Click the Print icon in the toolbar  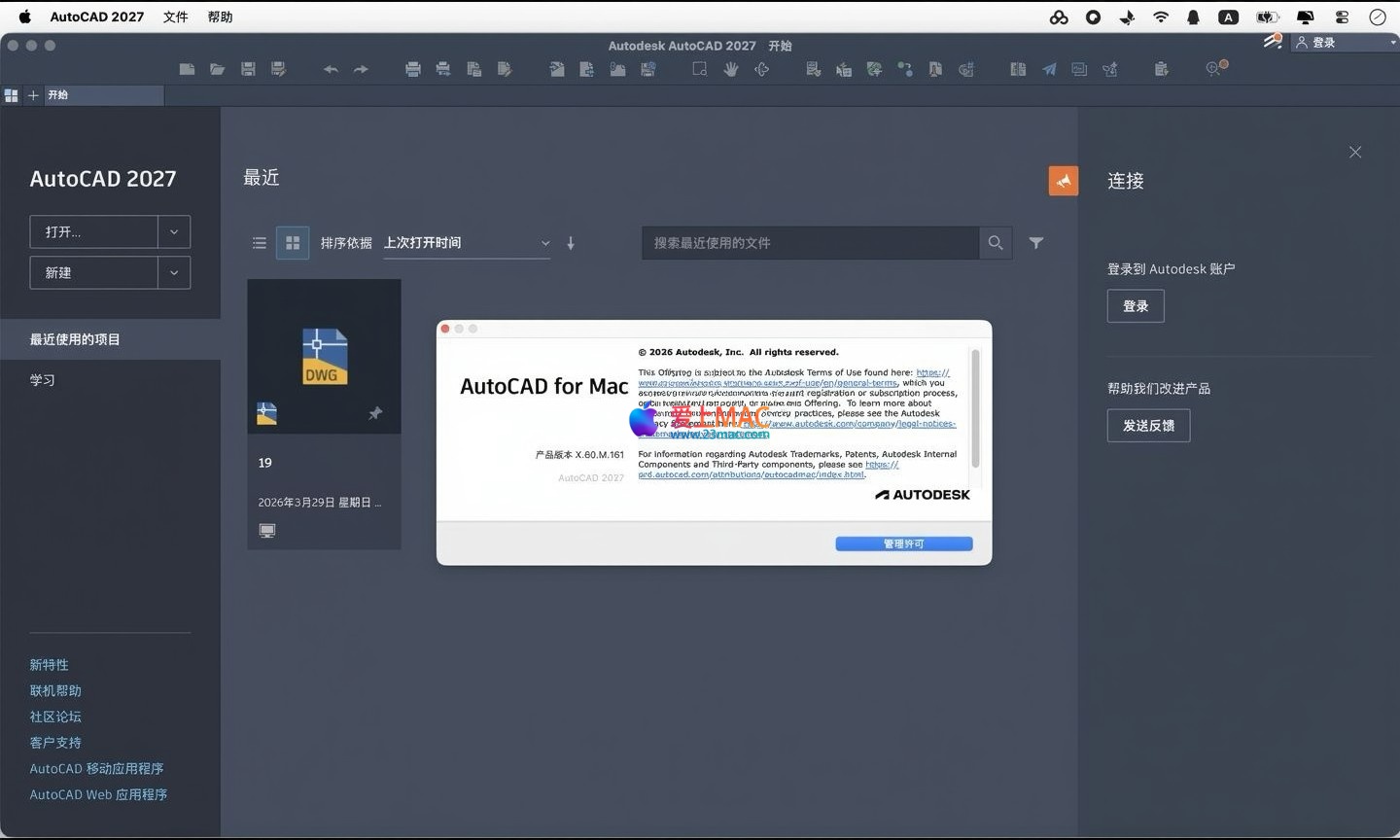(x=413, y=69)
